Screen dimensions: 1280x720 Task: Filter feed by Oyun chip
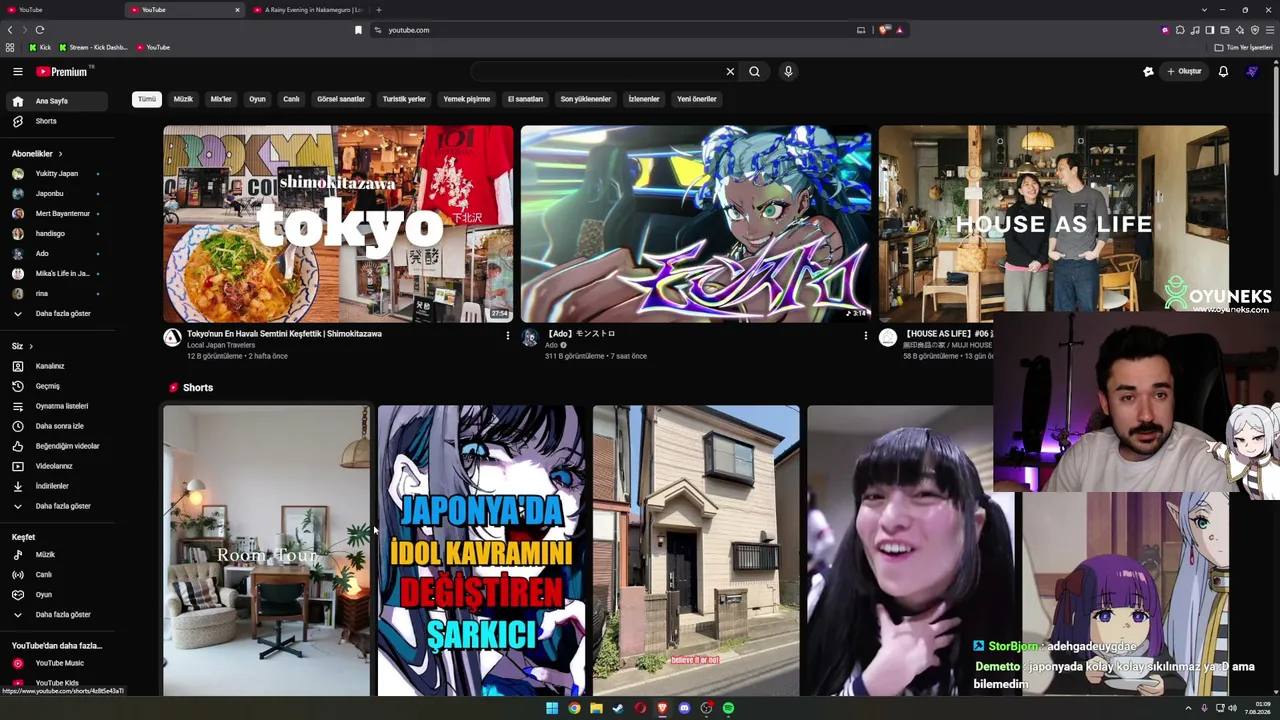[257, 99]
